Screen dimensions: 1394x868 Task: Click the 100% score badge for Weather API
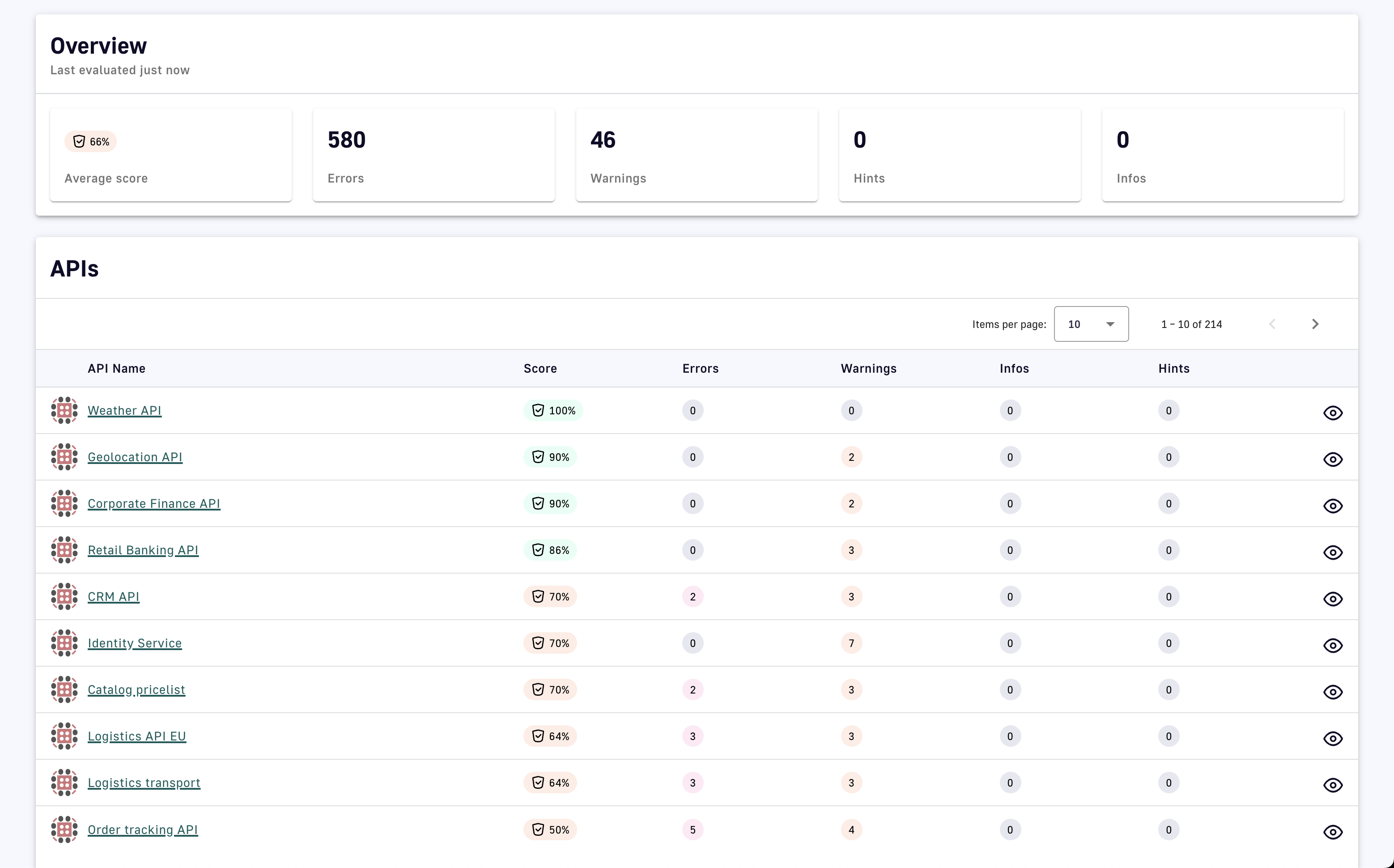click(553, 410)
